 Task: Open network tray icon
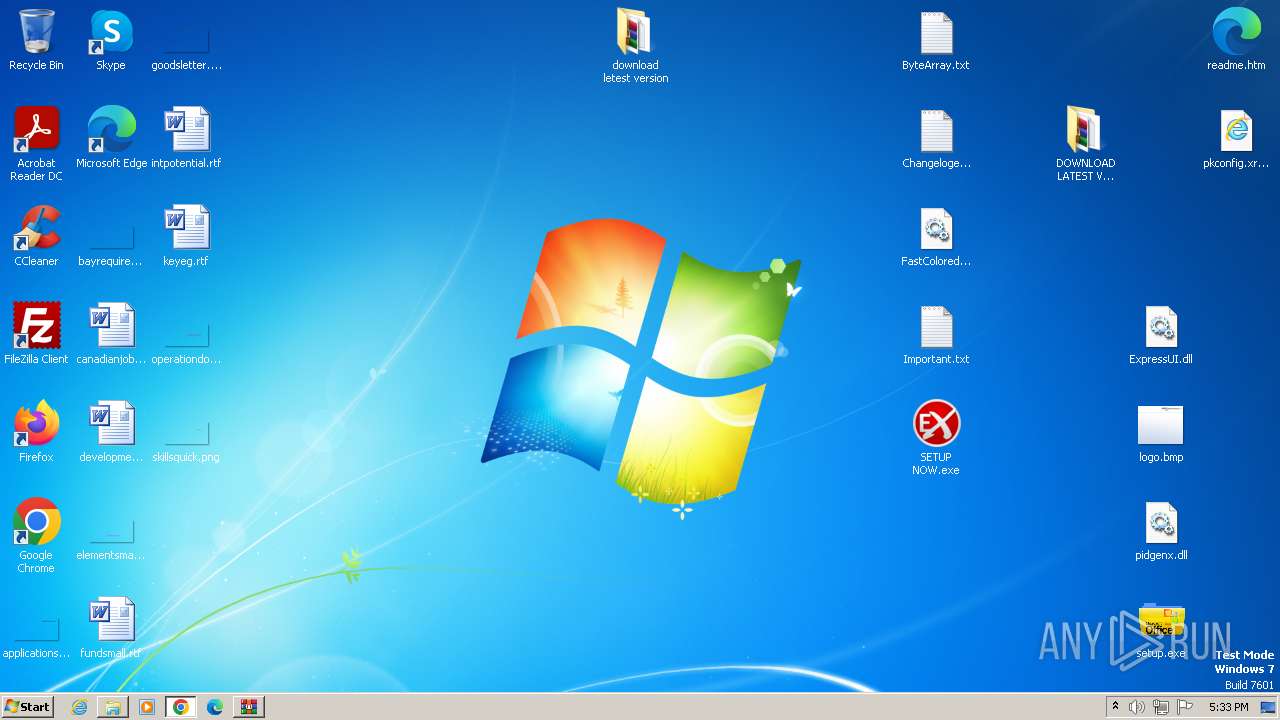point(1161,707)
